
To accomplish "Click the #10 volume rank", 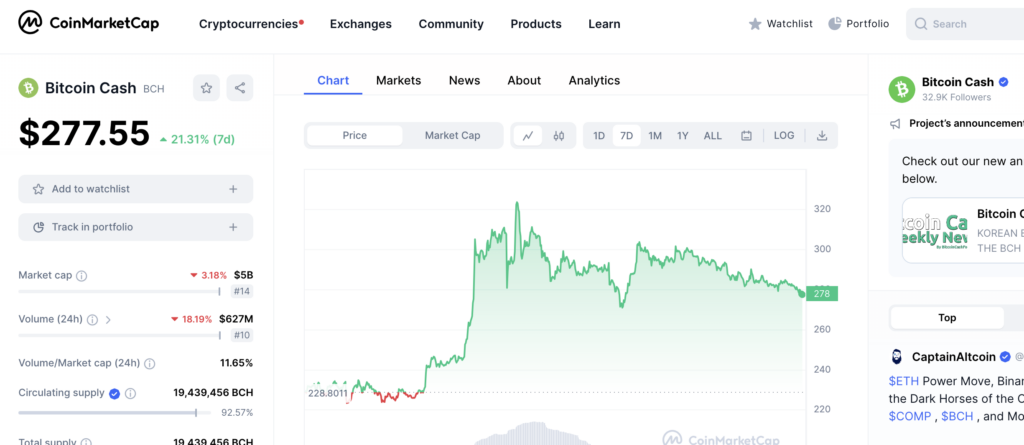I will coord(242,335).
